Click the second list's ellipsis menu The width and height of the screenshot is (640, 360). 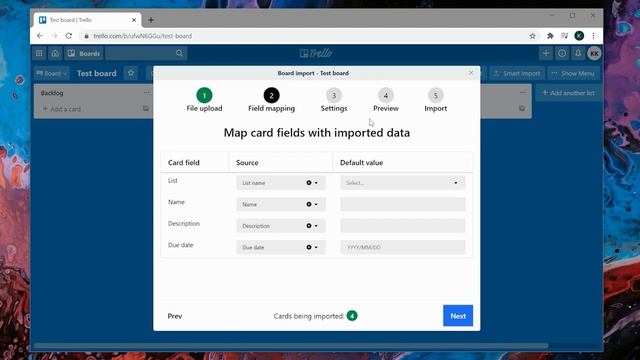pyautogui.click(x=523, y=93)
